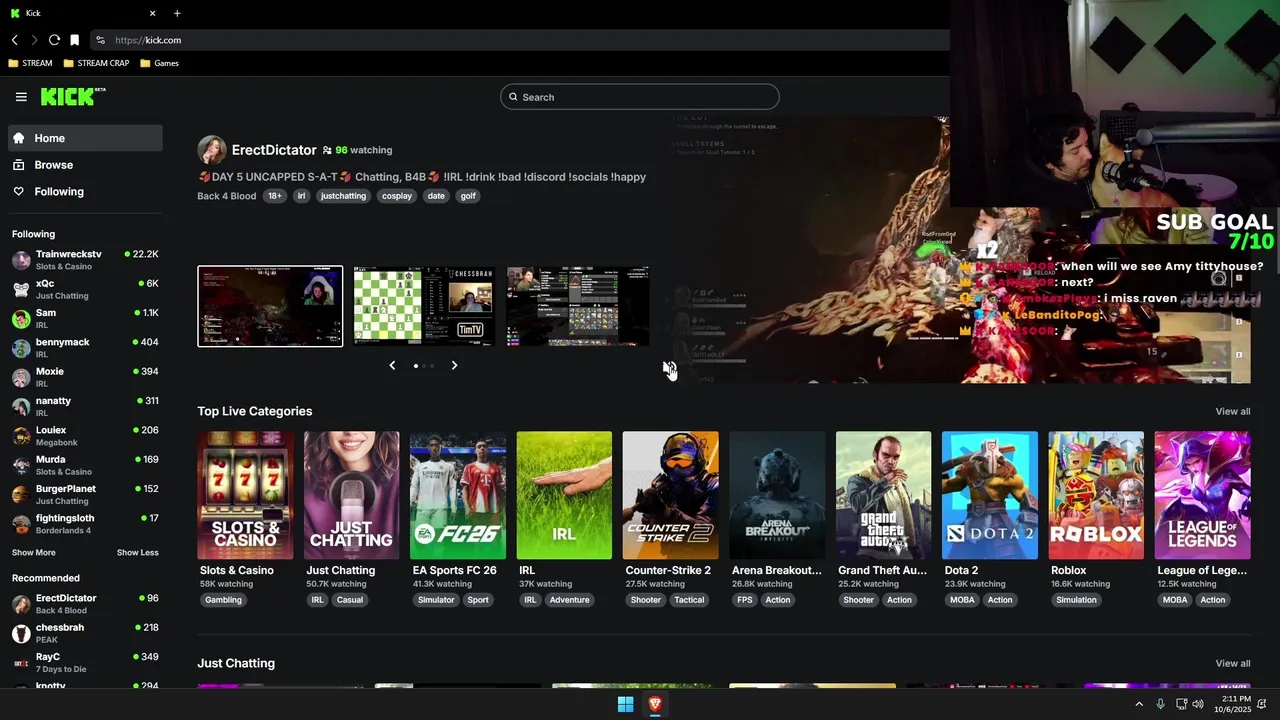Click the cosplay stream tag
The height and width of the screenshot is (720, 1280).
pos(397,196)
